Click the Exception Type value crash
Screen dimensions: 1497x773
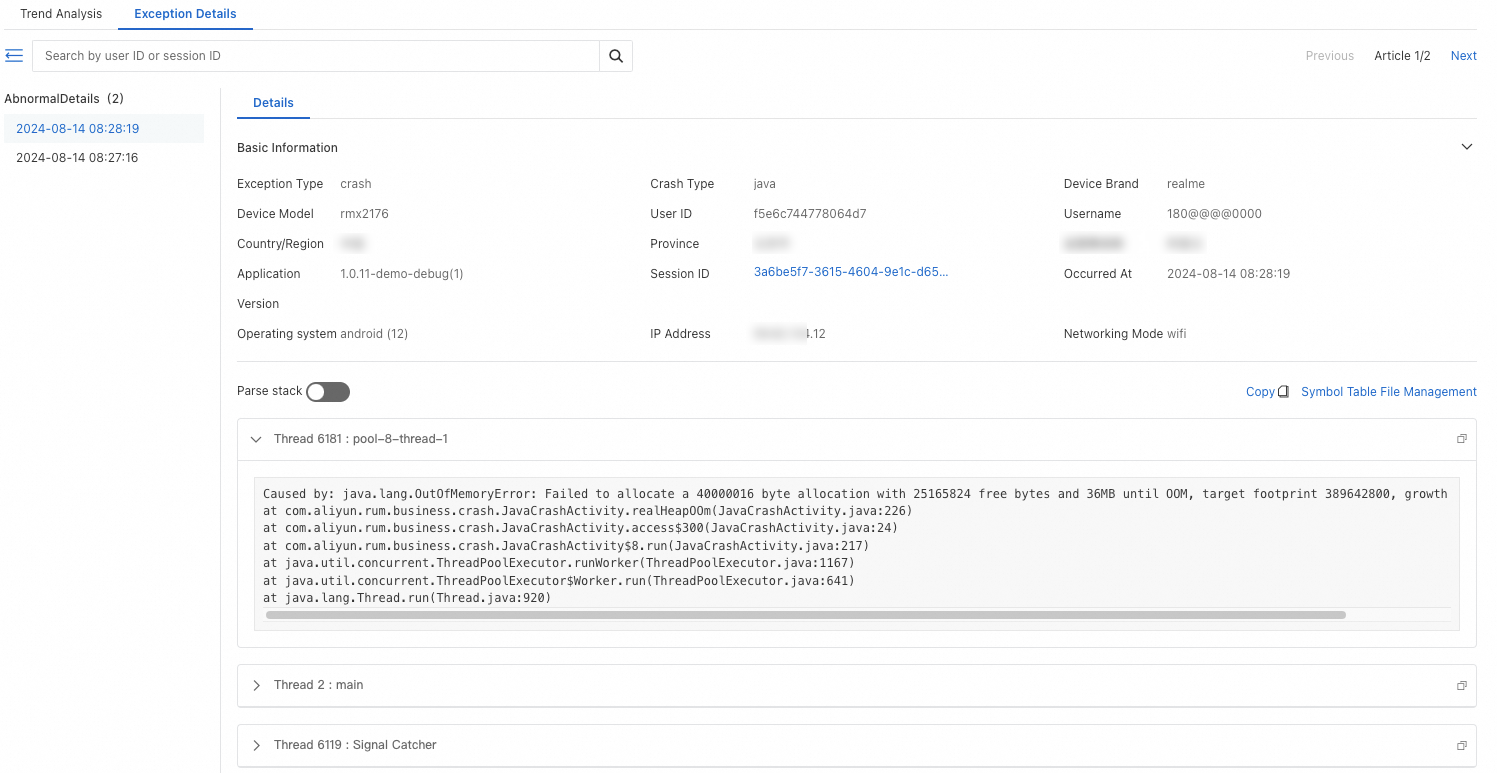(356, 184)
